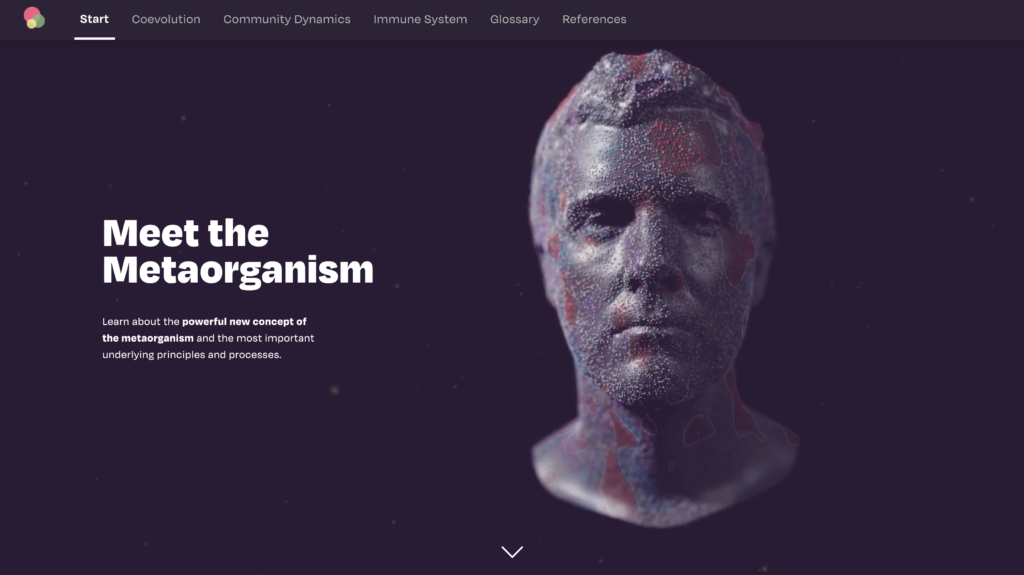Select the bold text 'powerful new concept of'
Viewport: 1024px width, 575px height.
tap(244, 321)
